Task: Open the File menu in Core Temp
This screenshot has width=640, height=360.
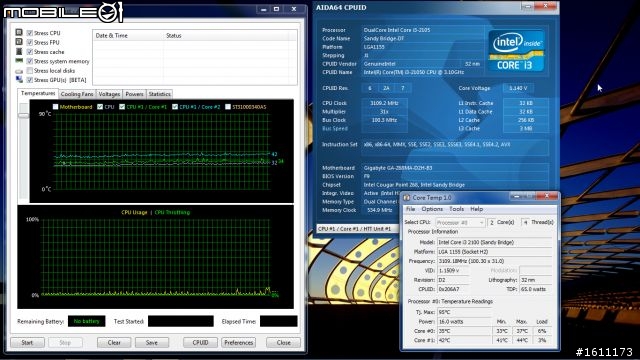Action: tap(410, 209)
